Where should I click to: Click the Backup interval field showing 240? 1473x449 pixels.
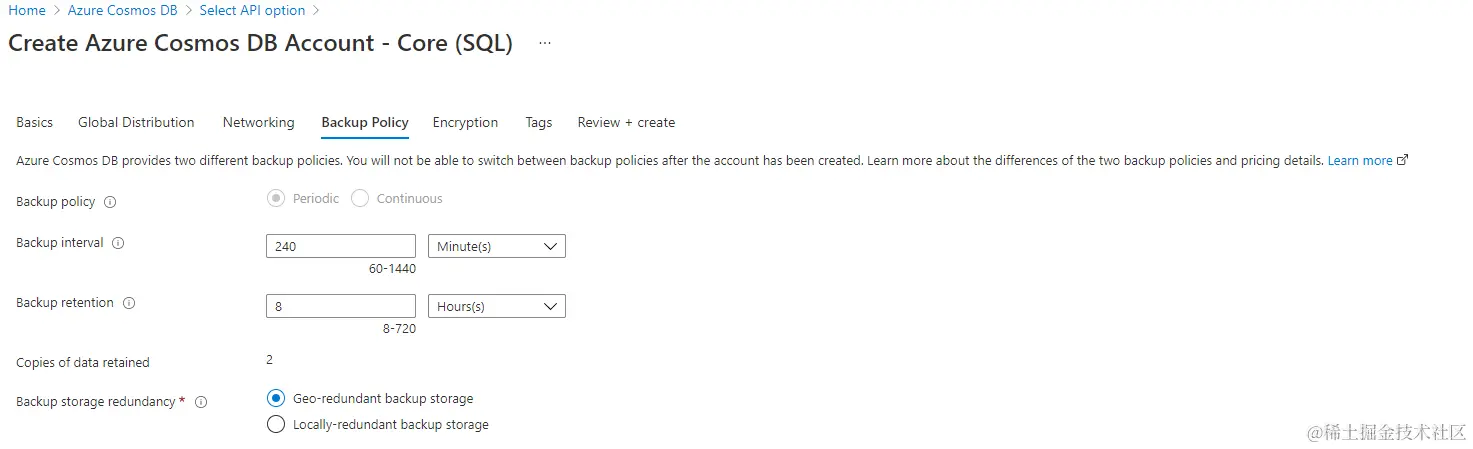click(341, 246)
